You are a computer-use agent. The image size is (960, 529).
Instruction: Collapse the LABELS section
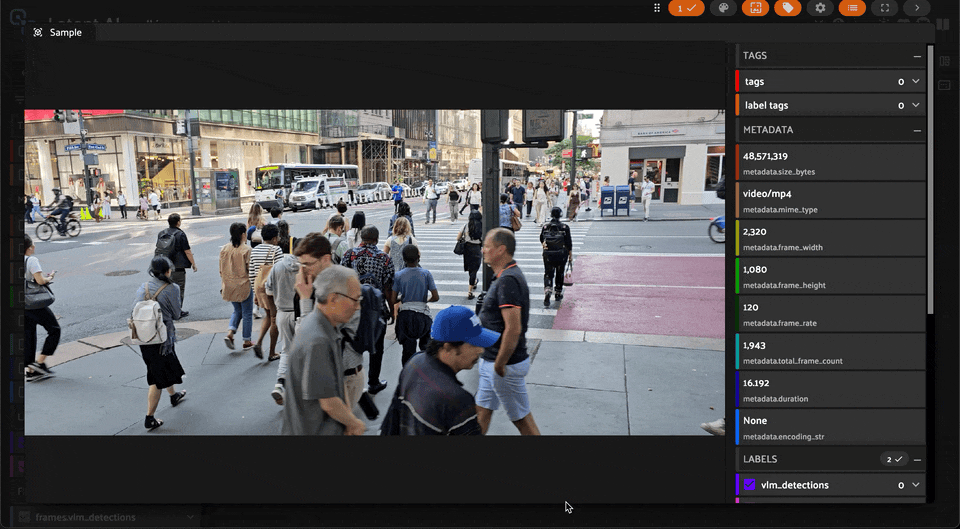tap(917, 459)
